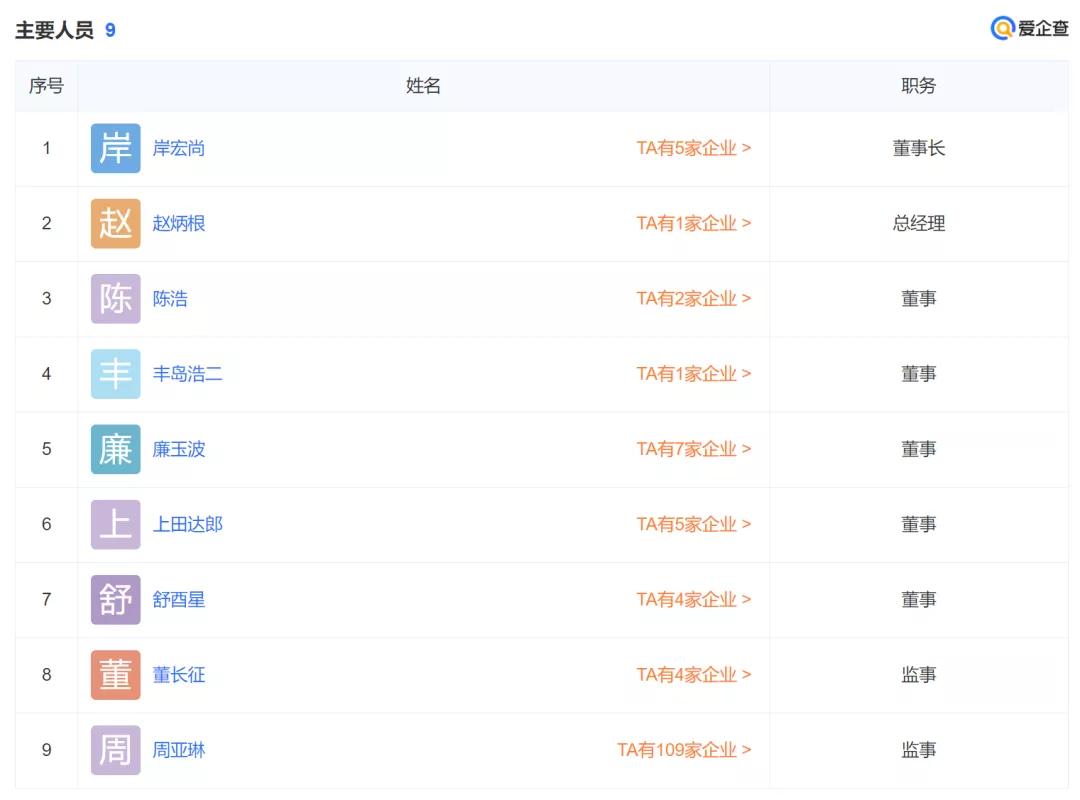Open 赵炳根's personnel profile
The image size is (1080, 800).
(x=180, y=223)
